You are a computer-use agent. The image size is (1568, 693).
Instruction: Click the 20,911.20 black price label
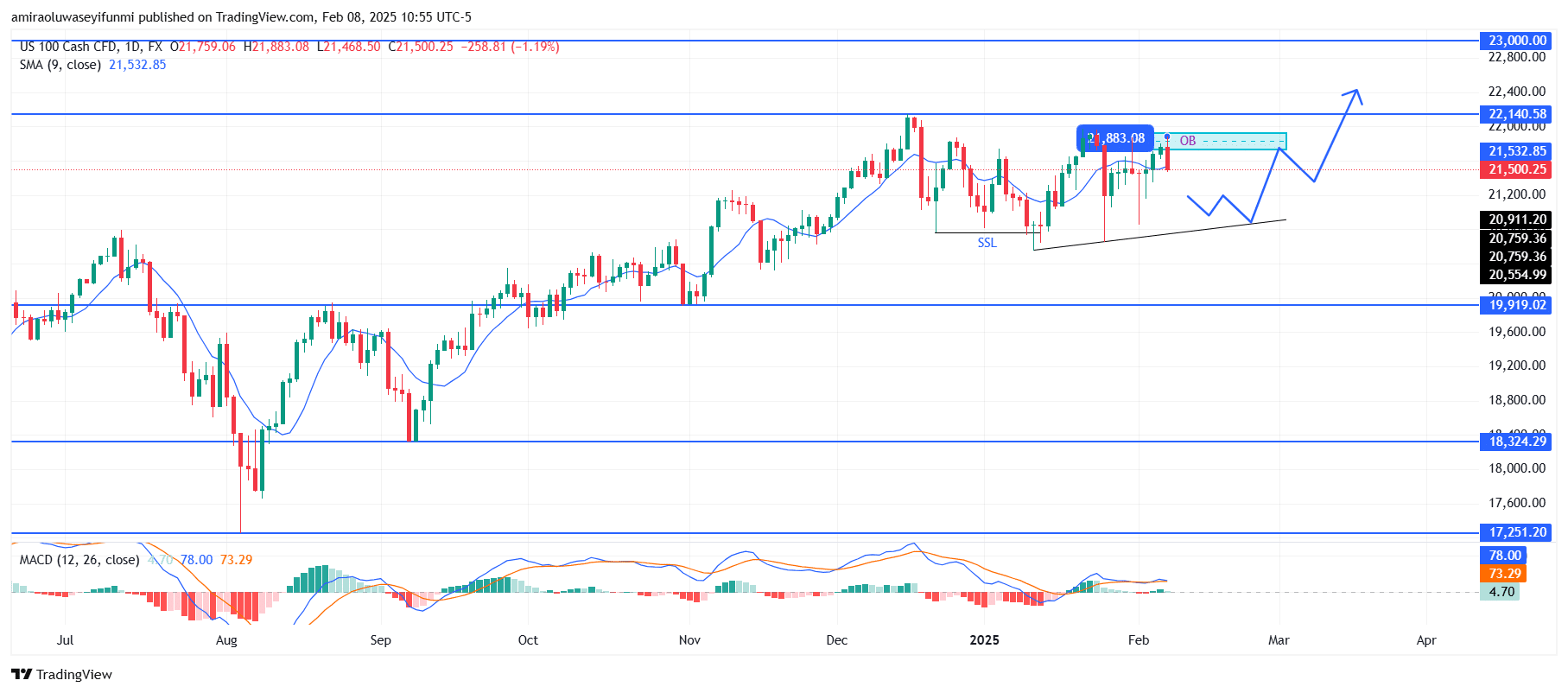point(1517,219)
